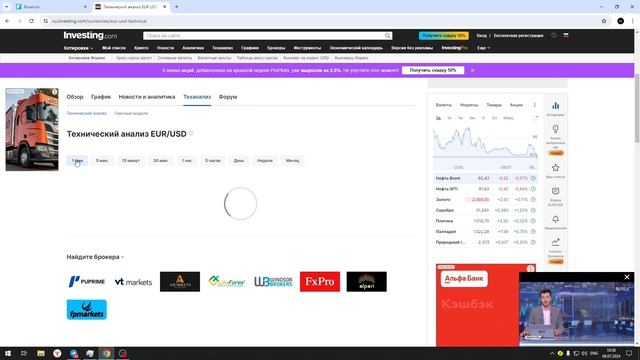Click the clock icon on Платина row

[533, 221]
